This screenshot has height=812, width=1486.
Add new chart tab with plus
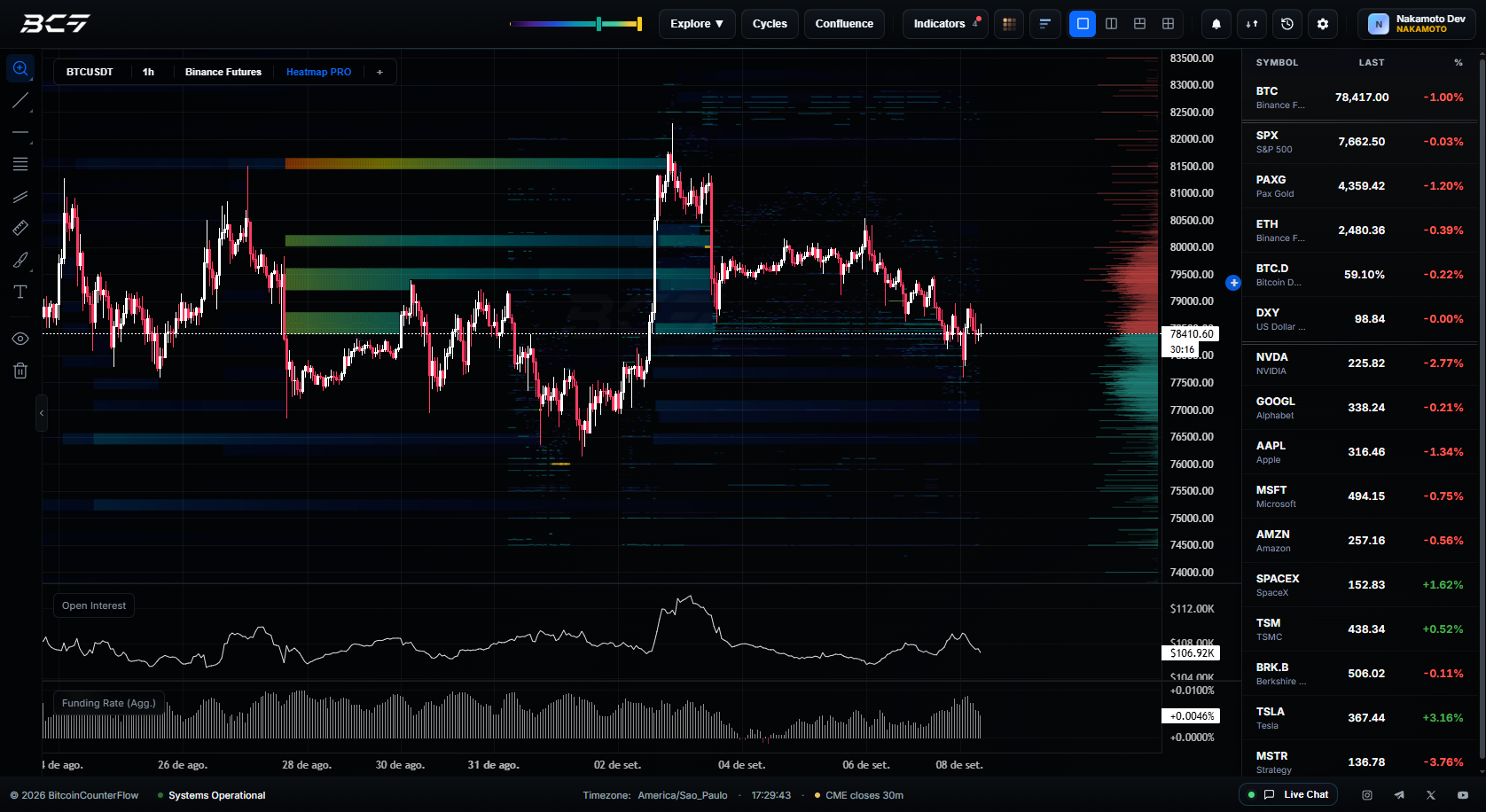click(x=379, y=72)
